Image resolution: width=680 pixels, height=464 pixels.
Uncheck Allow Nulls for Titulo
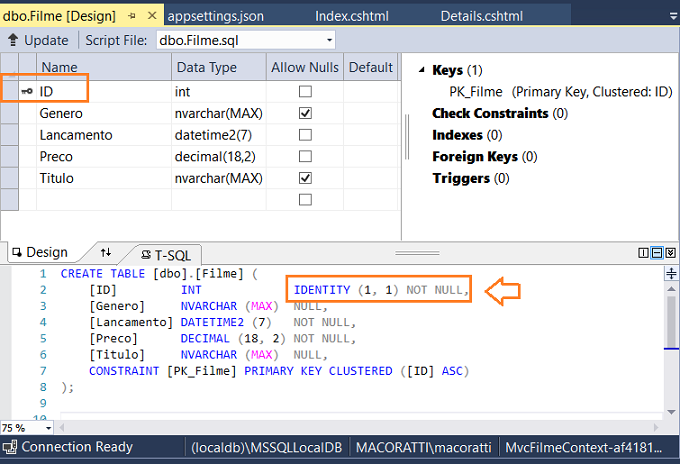pos(305,178)
